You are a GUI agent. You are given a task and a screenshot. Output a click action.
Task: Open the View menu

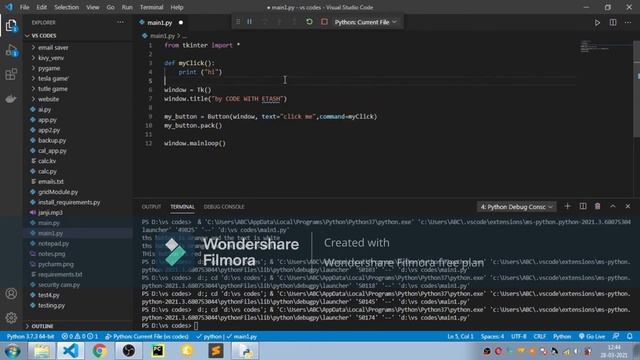(x=93, y=7)
